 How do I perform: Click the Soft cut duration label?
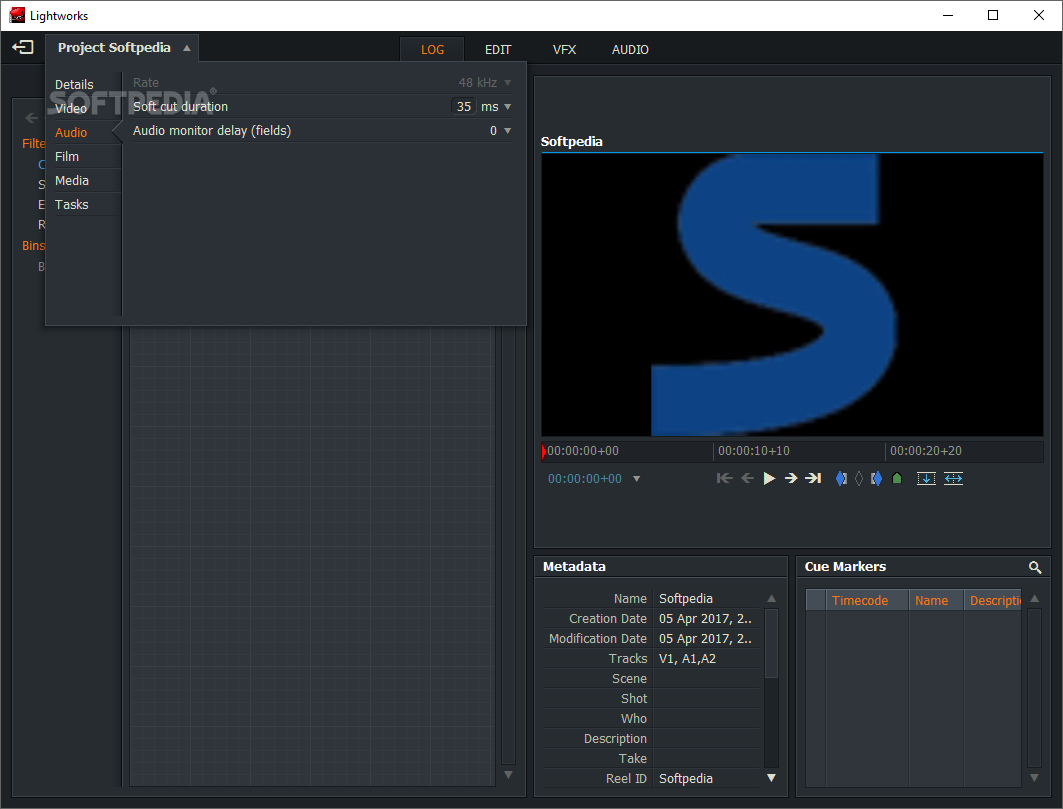tap(180, 106)
